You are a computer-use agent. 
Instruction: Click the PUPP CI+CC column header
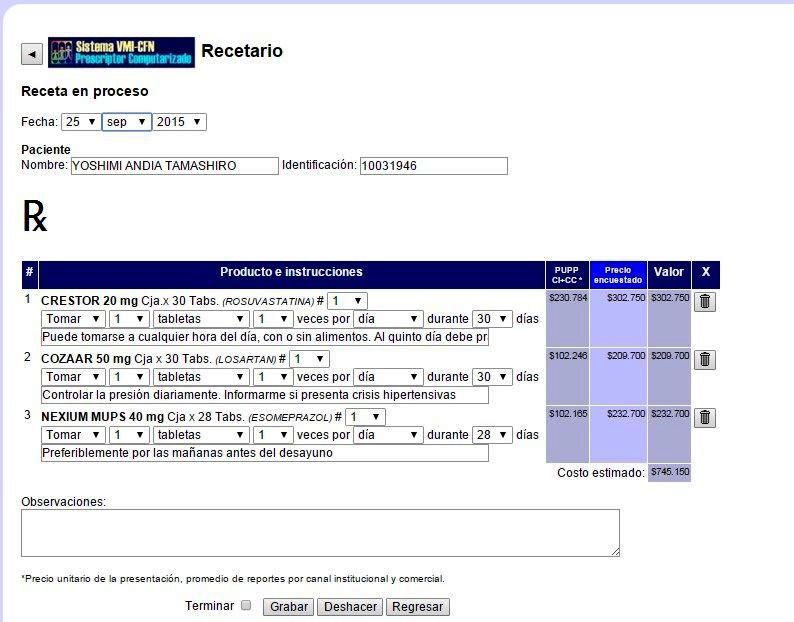point(567,275)
